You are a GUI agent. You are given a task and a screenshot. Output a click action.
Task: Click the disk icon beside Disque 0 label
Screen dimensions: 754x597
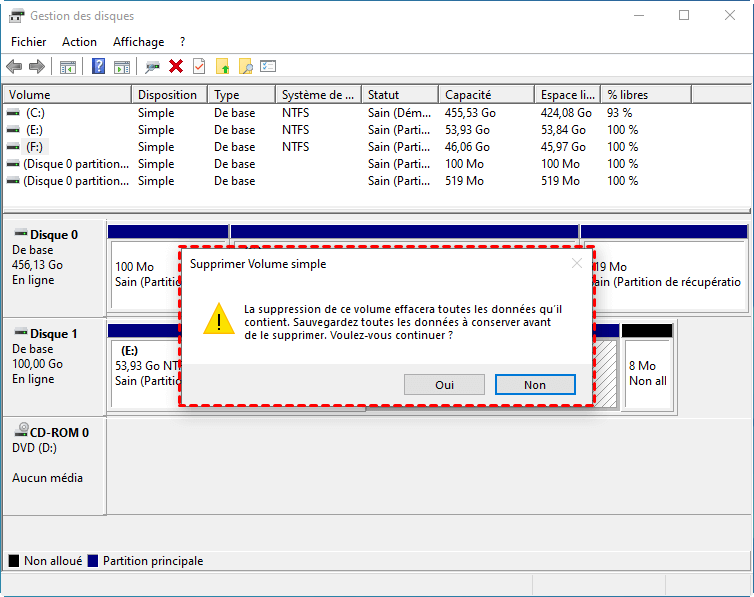pyautogui.click(x=21, y=234)
